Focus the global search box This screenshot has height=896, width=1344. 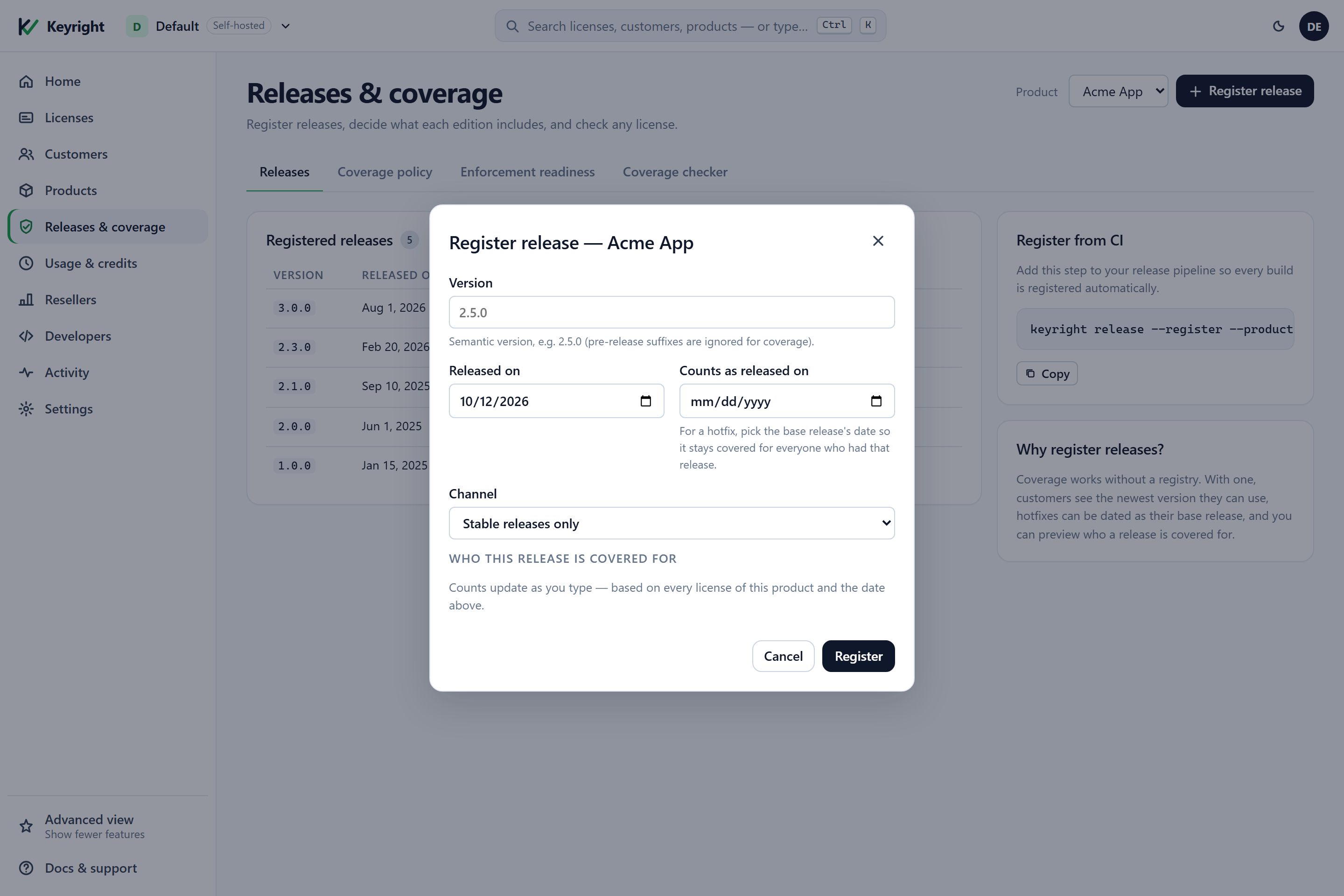pyautogui.click(x=690, y=26)
